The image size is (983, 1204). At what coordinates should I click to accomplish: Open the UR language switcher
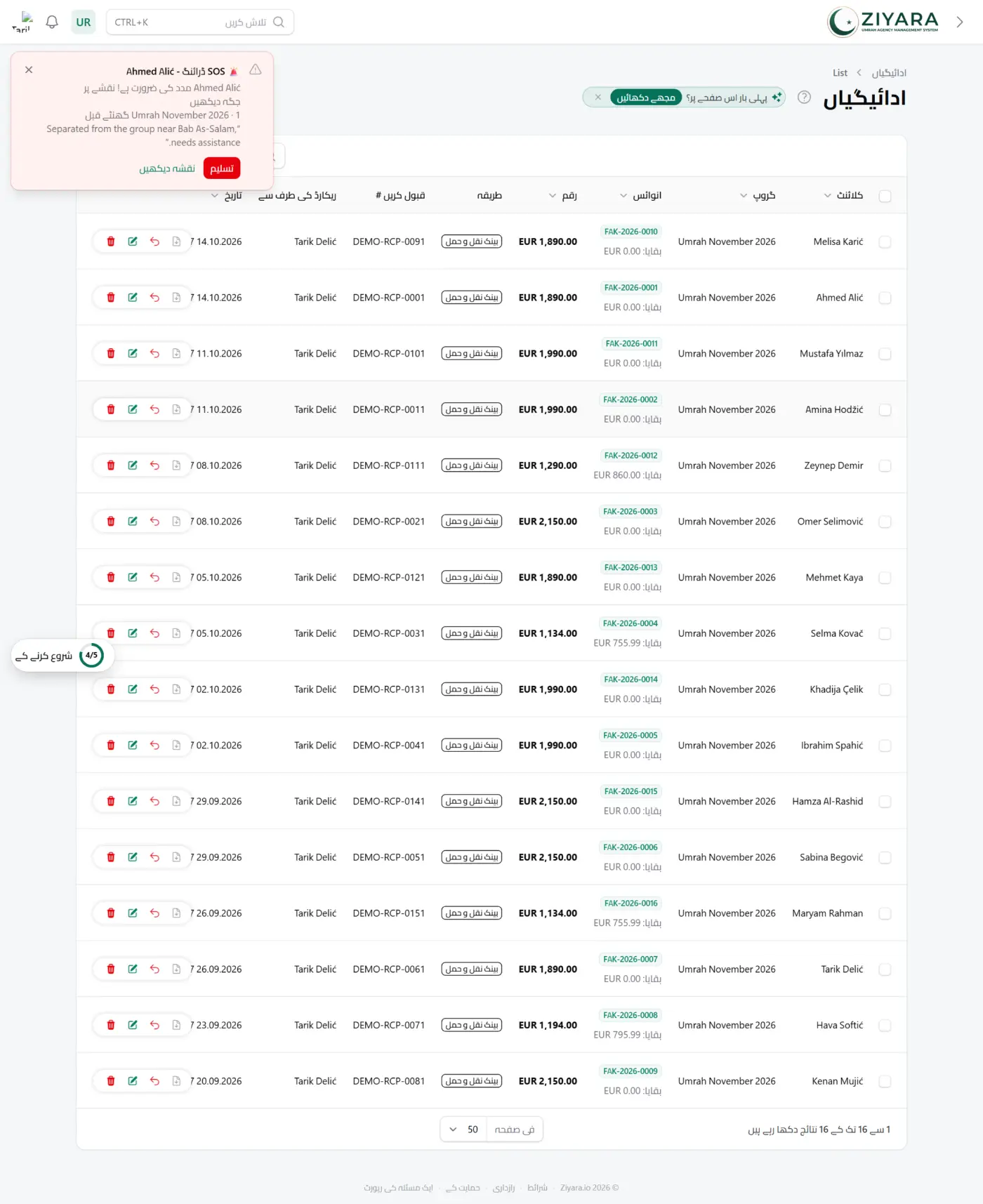(84, 22)
